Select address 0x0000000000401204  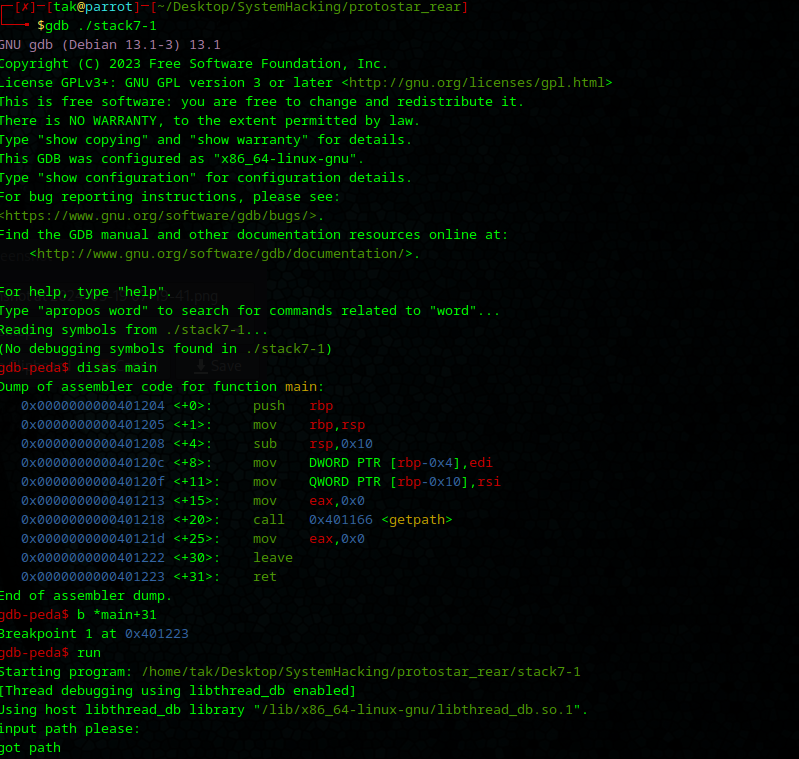pyautogui.click(x=93, y=405)
